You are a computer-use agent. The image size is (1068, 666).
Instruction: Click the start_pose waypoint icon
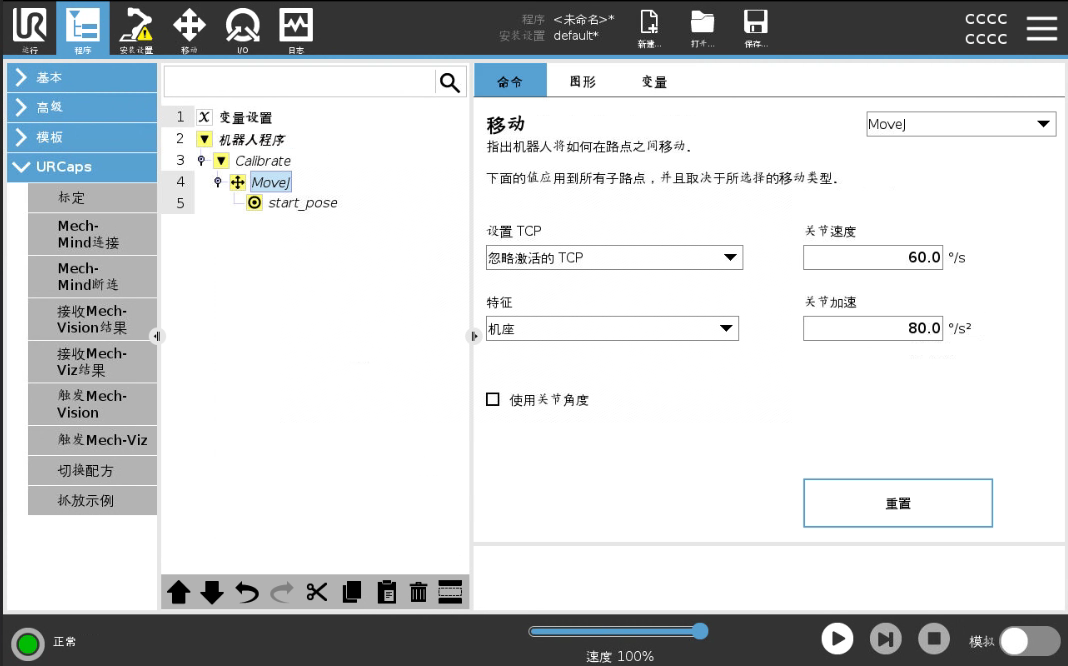pyautogui.click(x=254, y=203)
